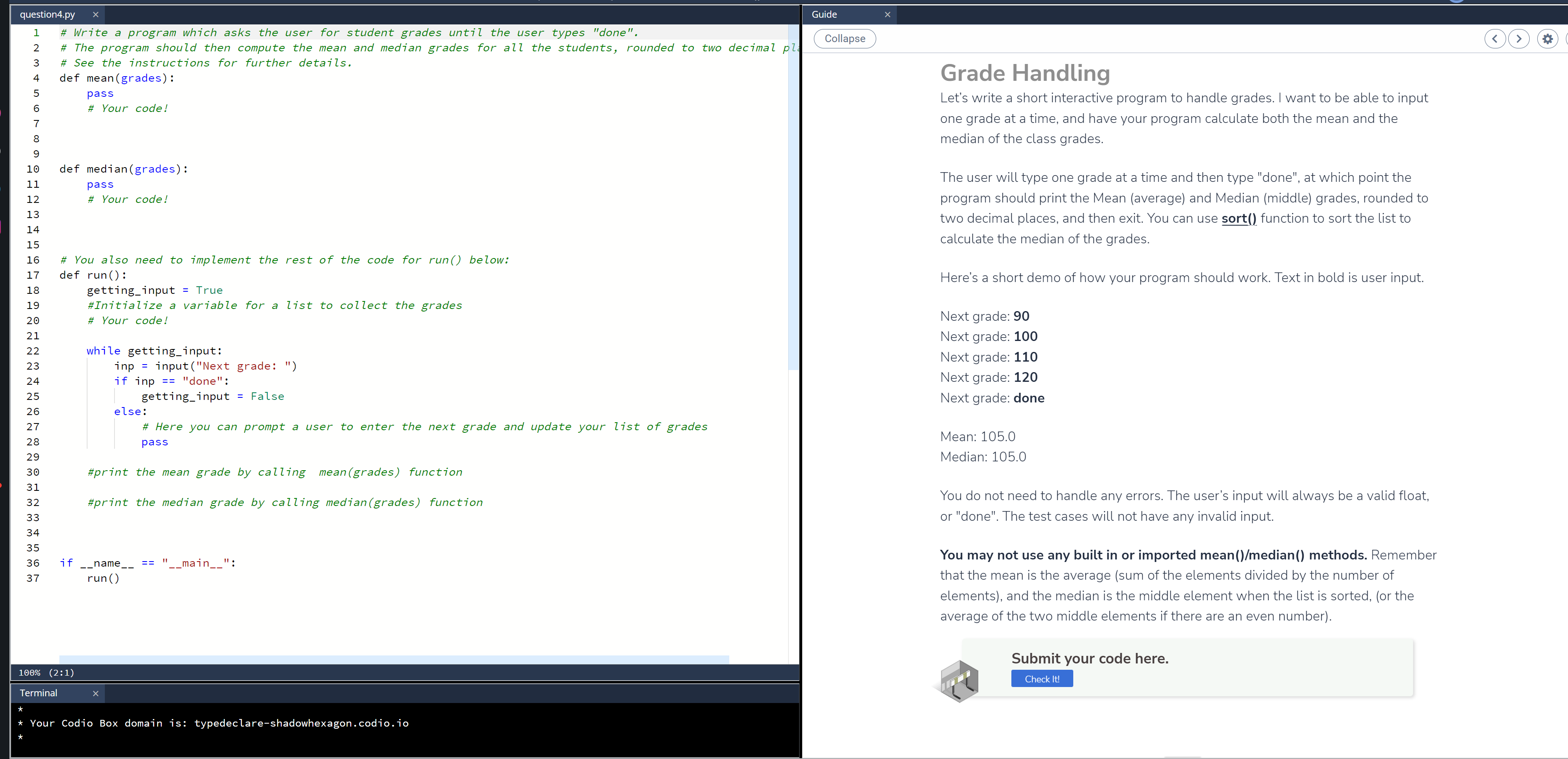Go to next guide page arrow
Screen dimensions: 1568x759
point(1519,39)
